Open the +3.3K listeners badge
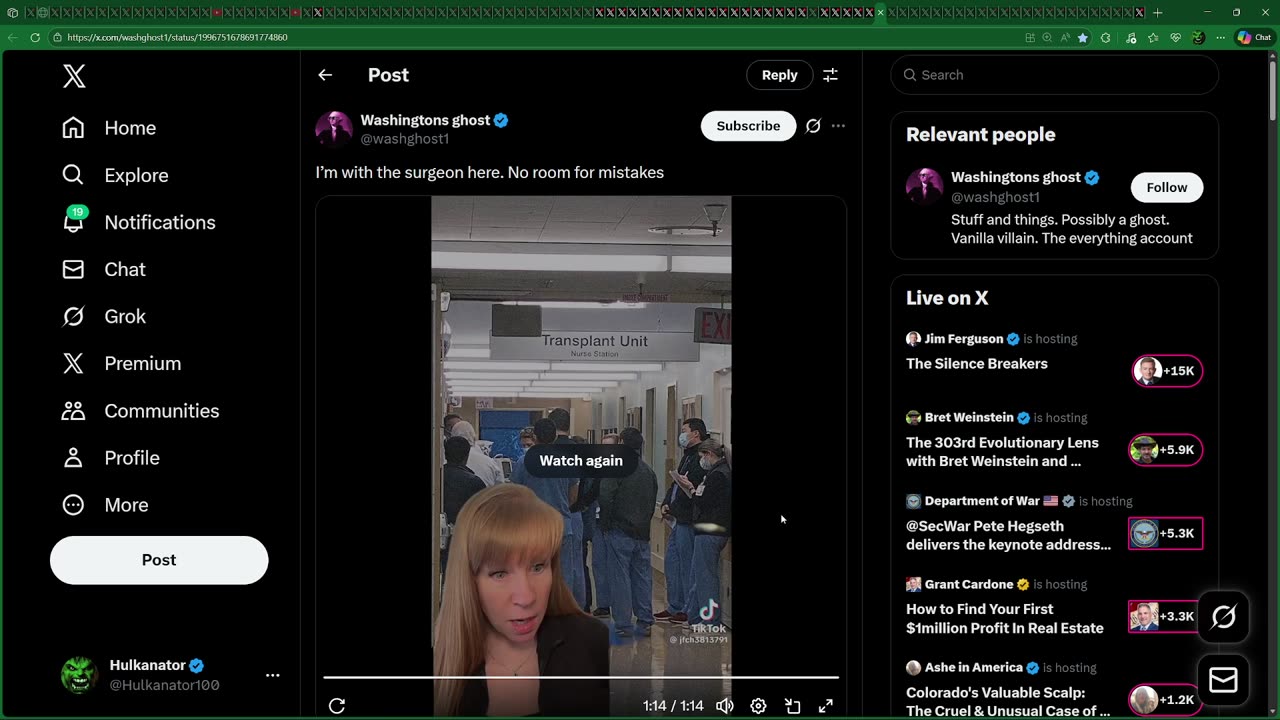Screen dimensions: 1280x720 pyautogui.click(x=1165, y=616)
